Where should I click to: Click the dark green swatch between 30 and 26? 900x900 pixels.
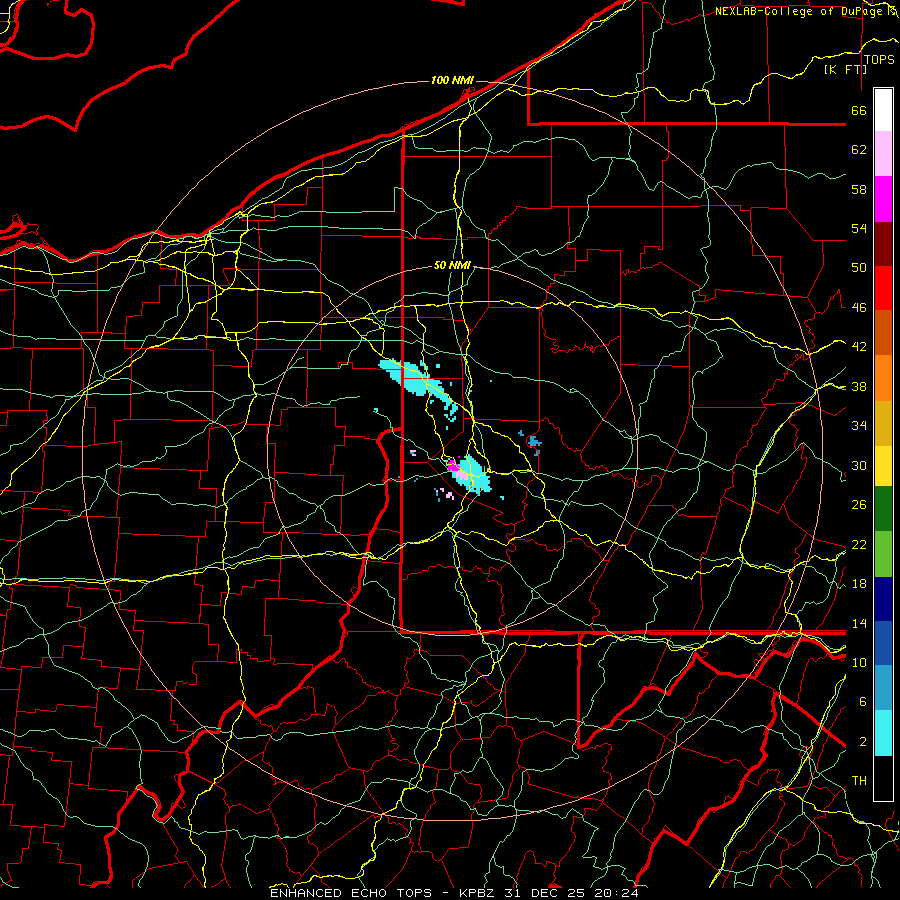[x=883, y=509]
